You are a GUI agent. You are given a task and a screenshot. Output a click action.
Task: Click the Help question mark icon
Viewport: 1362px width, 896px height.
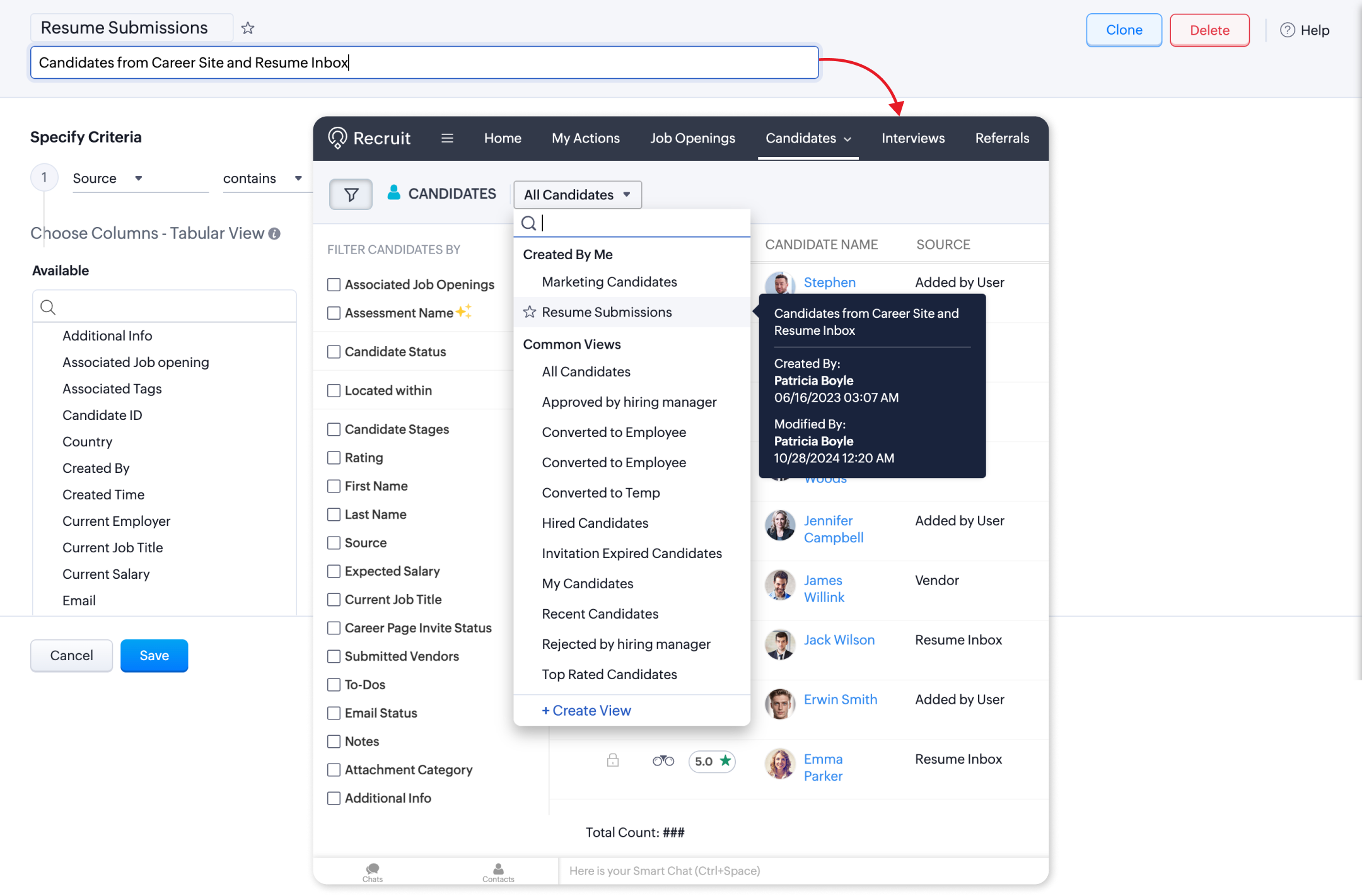(1287, 30)
